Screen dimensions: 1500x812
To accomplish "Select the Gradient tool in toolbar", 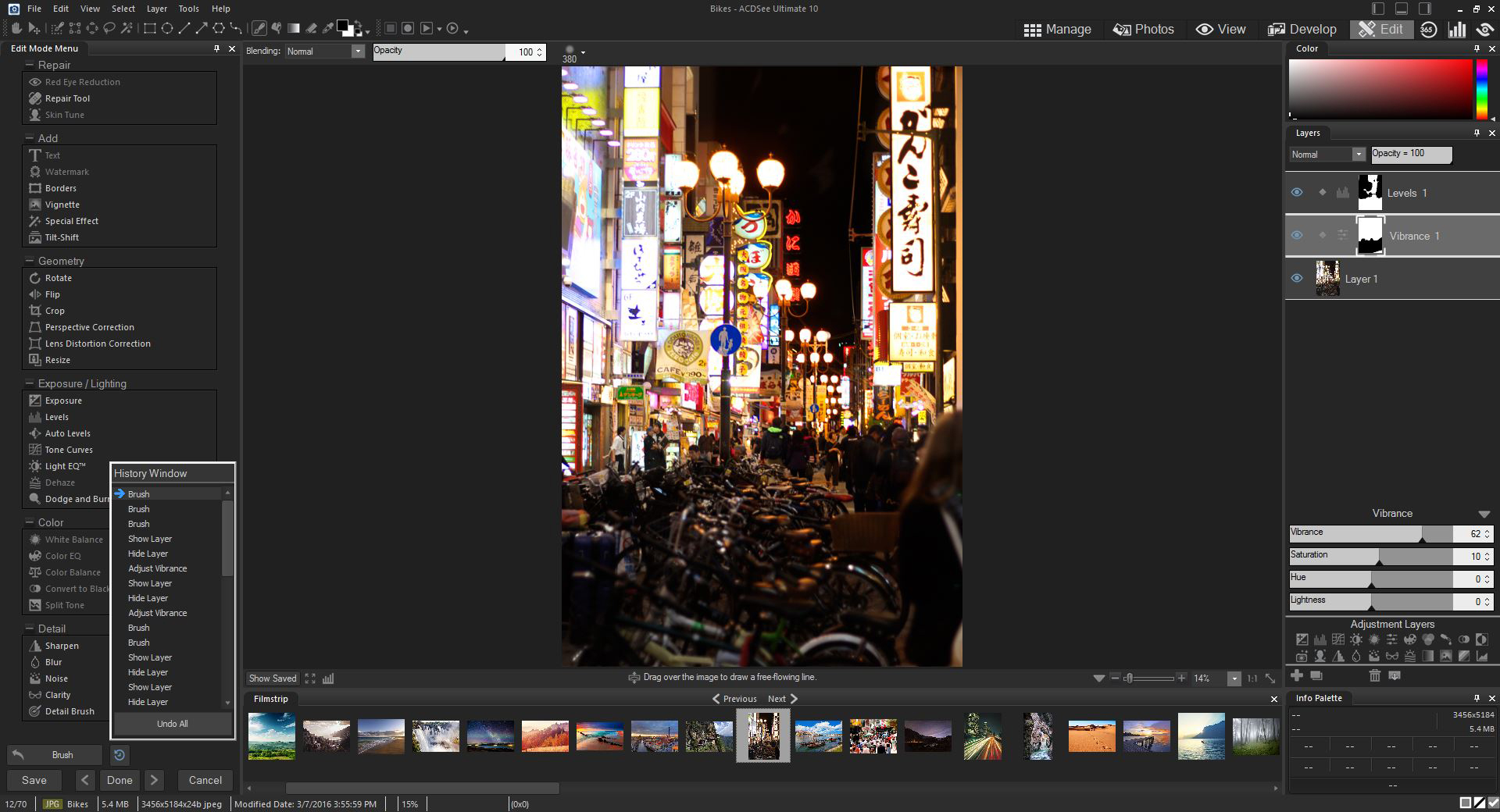I will click(294, 28).
